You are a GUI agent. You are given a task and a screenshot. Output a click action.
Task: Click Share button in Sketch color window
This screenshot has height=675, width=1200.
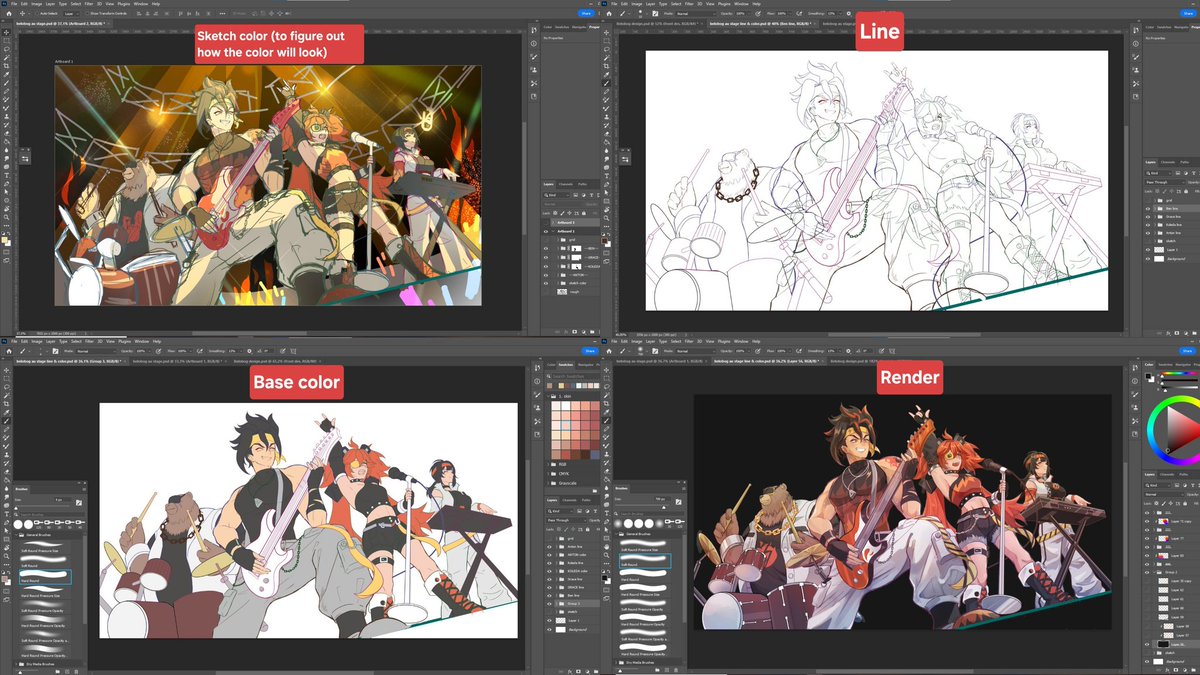point(586,13)
